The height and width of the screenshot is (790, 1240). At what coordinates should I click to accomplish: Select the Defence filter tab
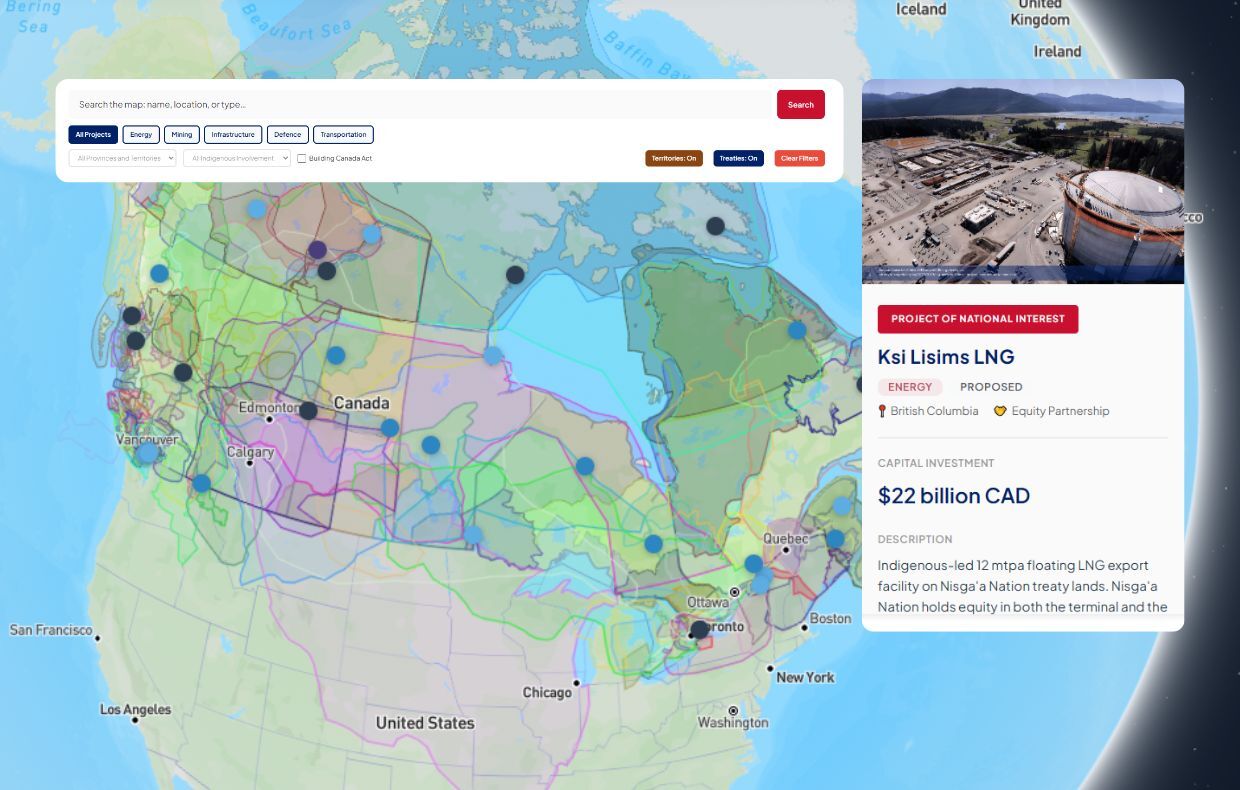[x=288, y=134]
